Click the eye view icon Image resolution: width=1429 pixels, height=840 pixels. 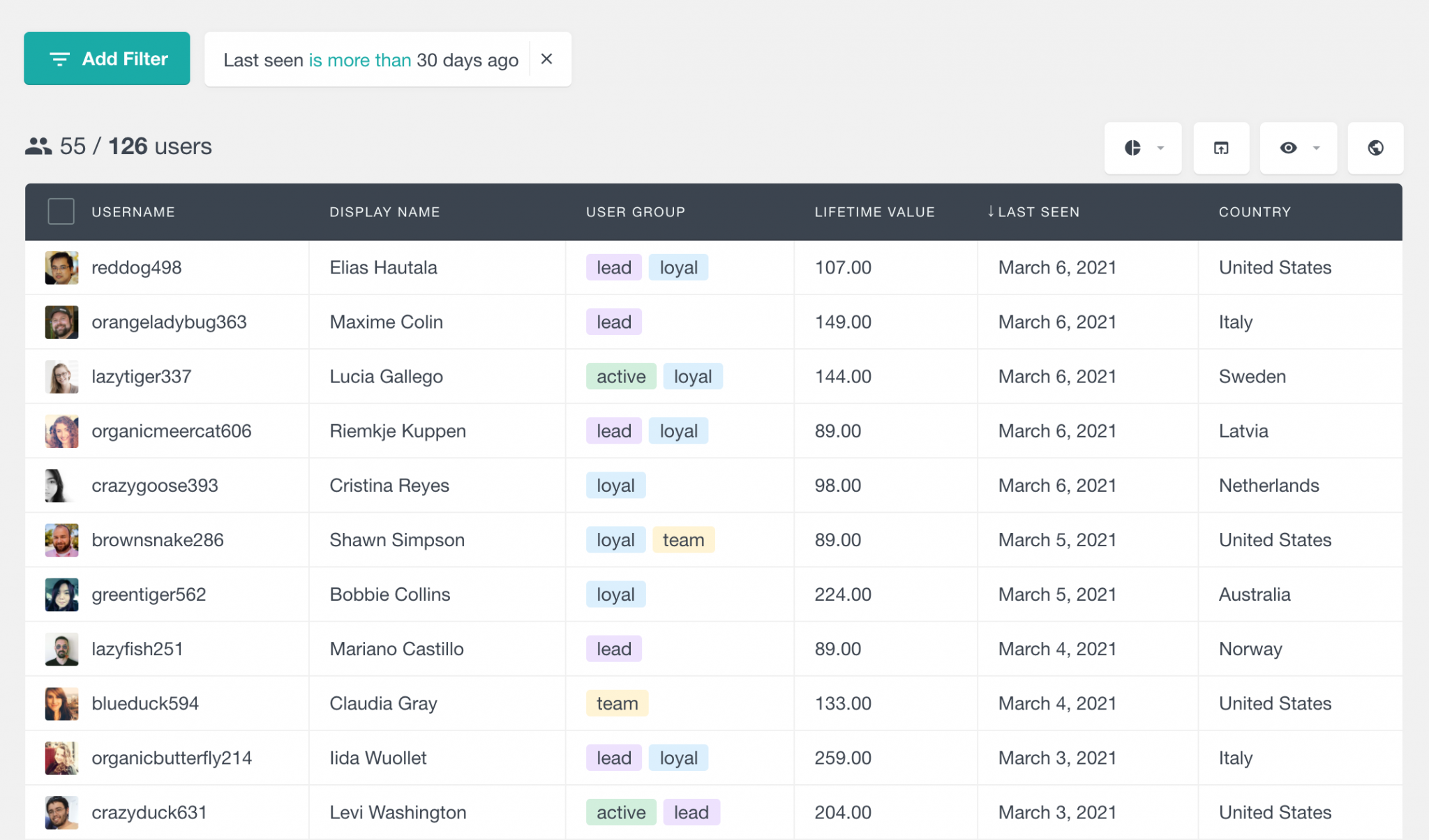(1289, 148)
